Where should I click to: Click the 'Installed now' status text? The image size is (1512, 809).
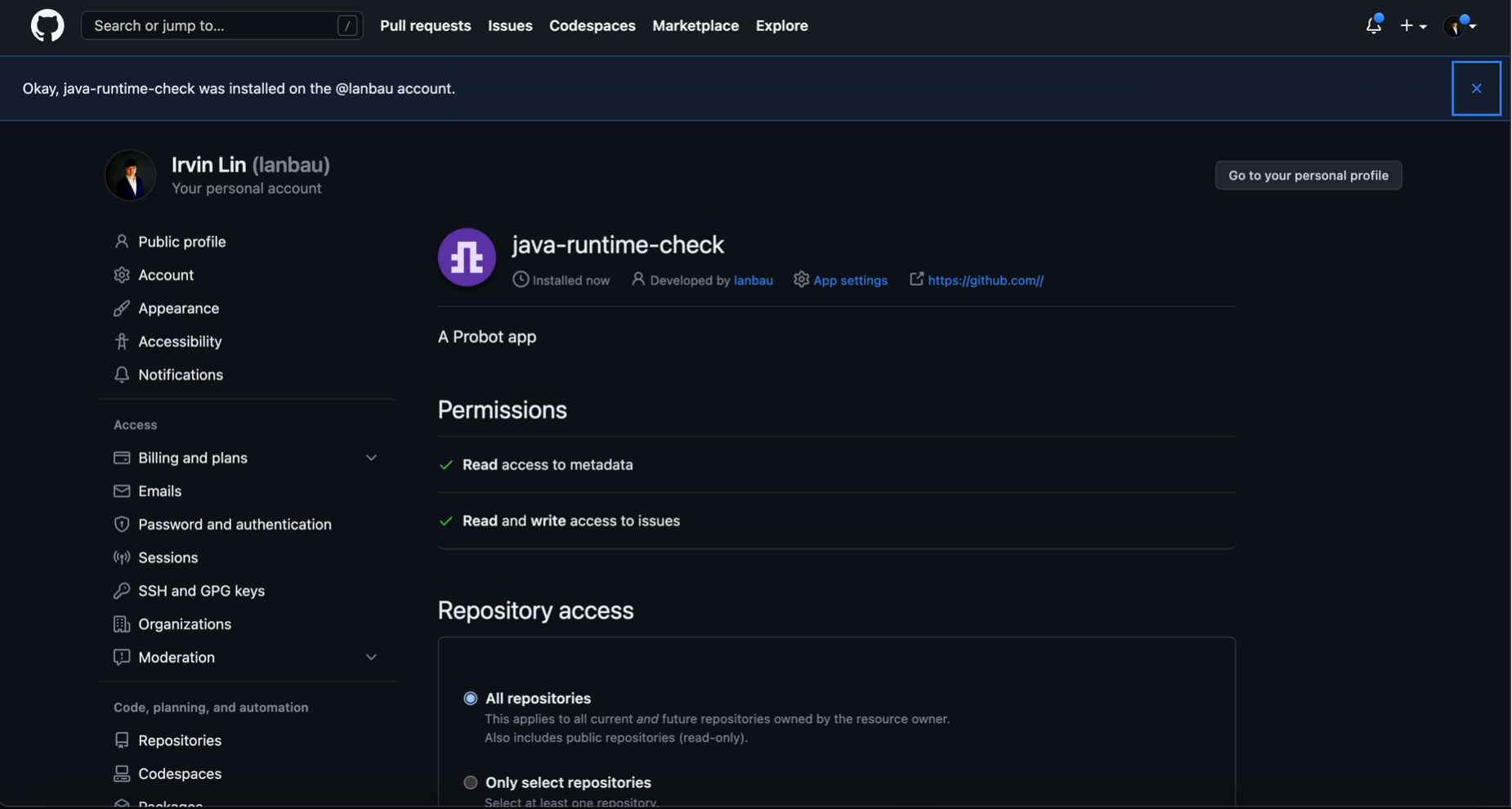[x=570, y=280]
